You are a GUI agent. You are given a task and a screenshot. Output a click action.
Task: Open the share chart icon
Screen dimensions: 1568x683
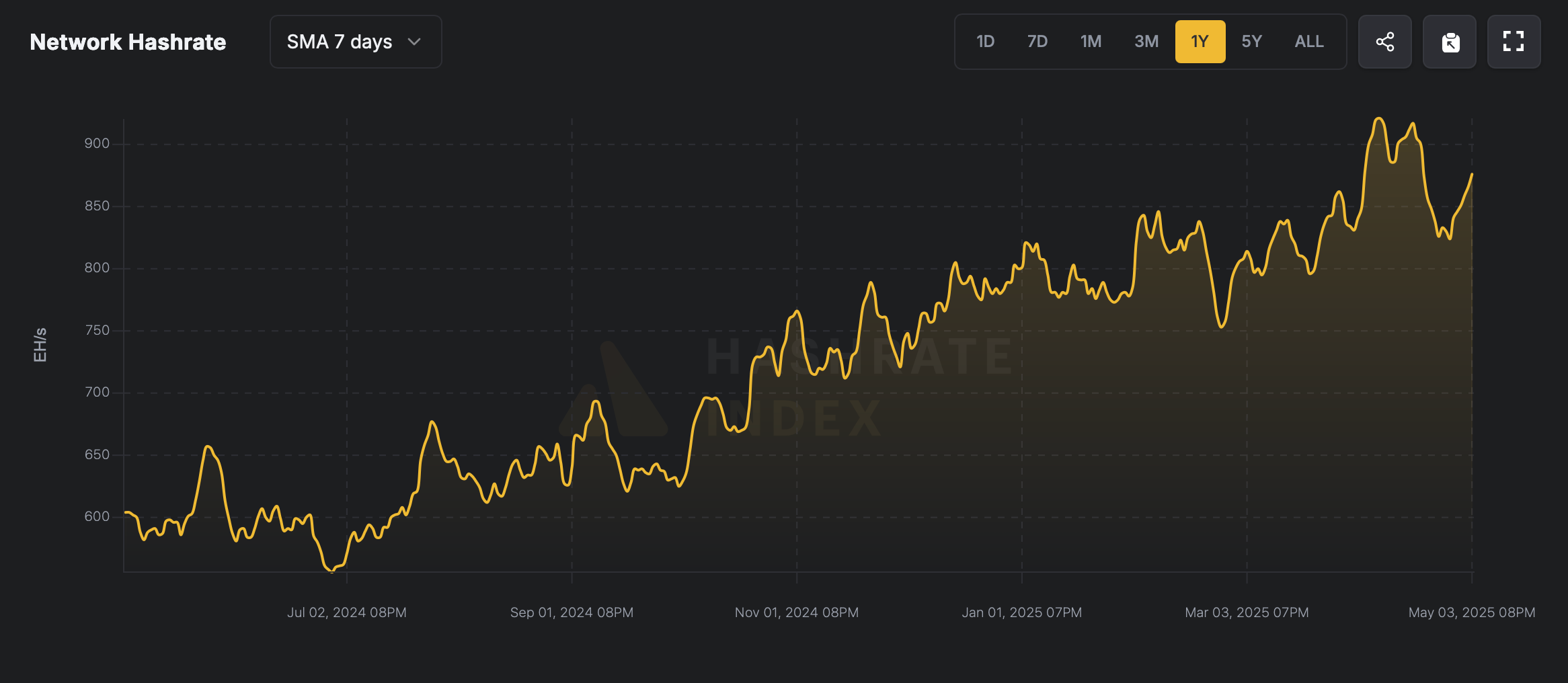pos(1384,42)
